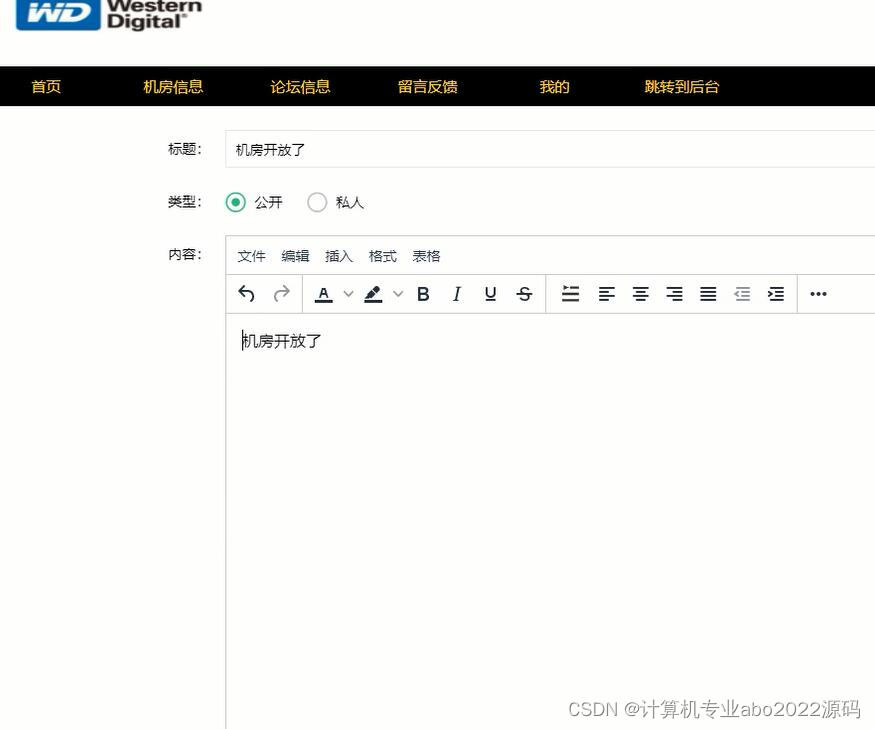
Task: Select the 公开 radio button
Action: pos(235,202)
